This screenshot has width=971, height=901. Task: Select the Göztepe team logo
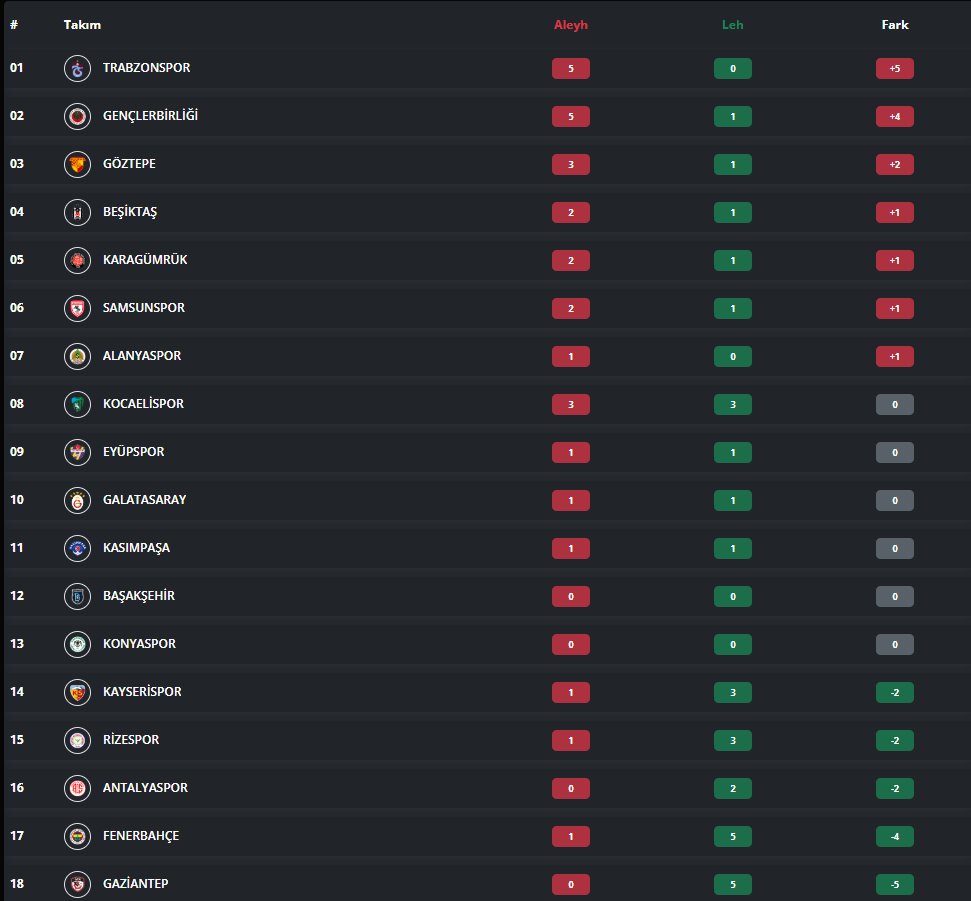pos(77,165)
